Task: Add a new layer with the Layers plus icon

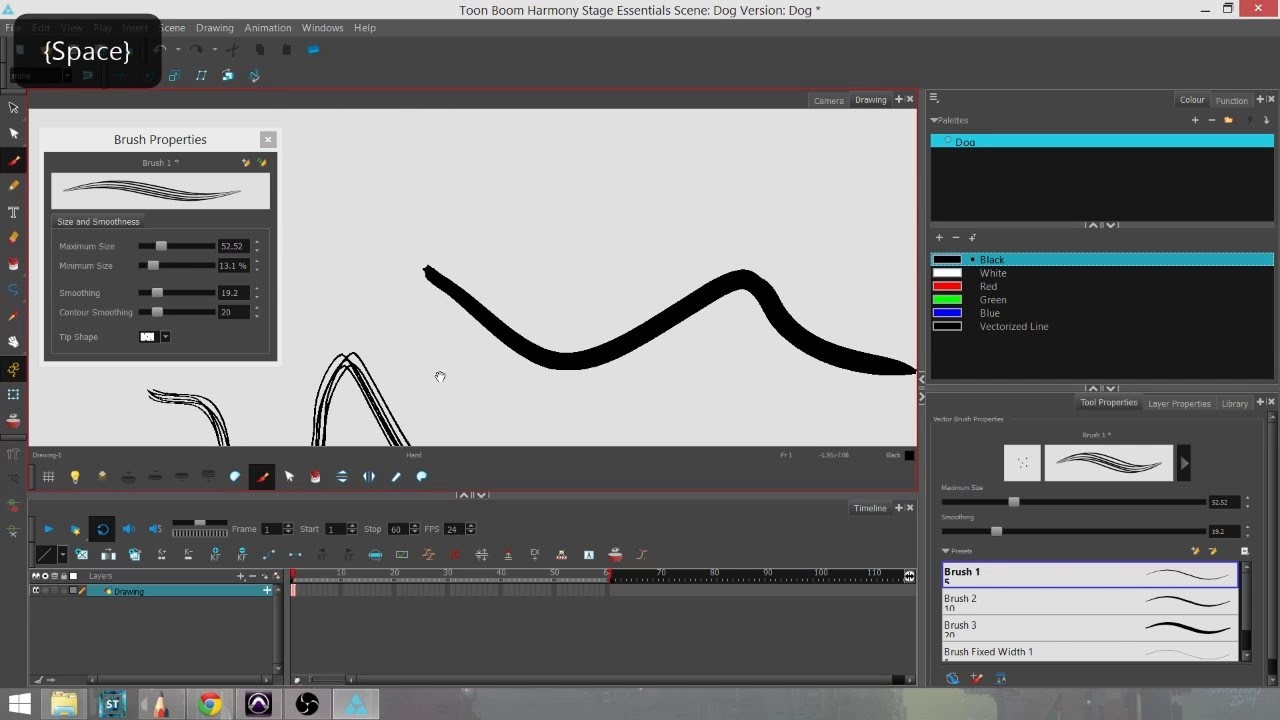Action: [240, 576]
